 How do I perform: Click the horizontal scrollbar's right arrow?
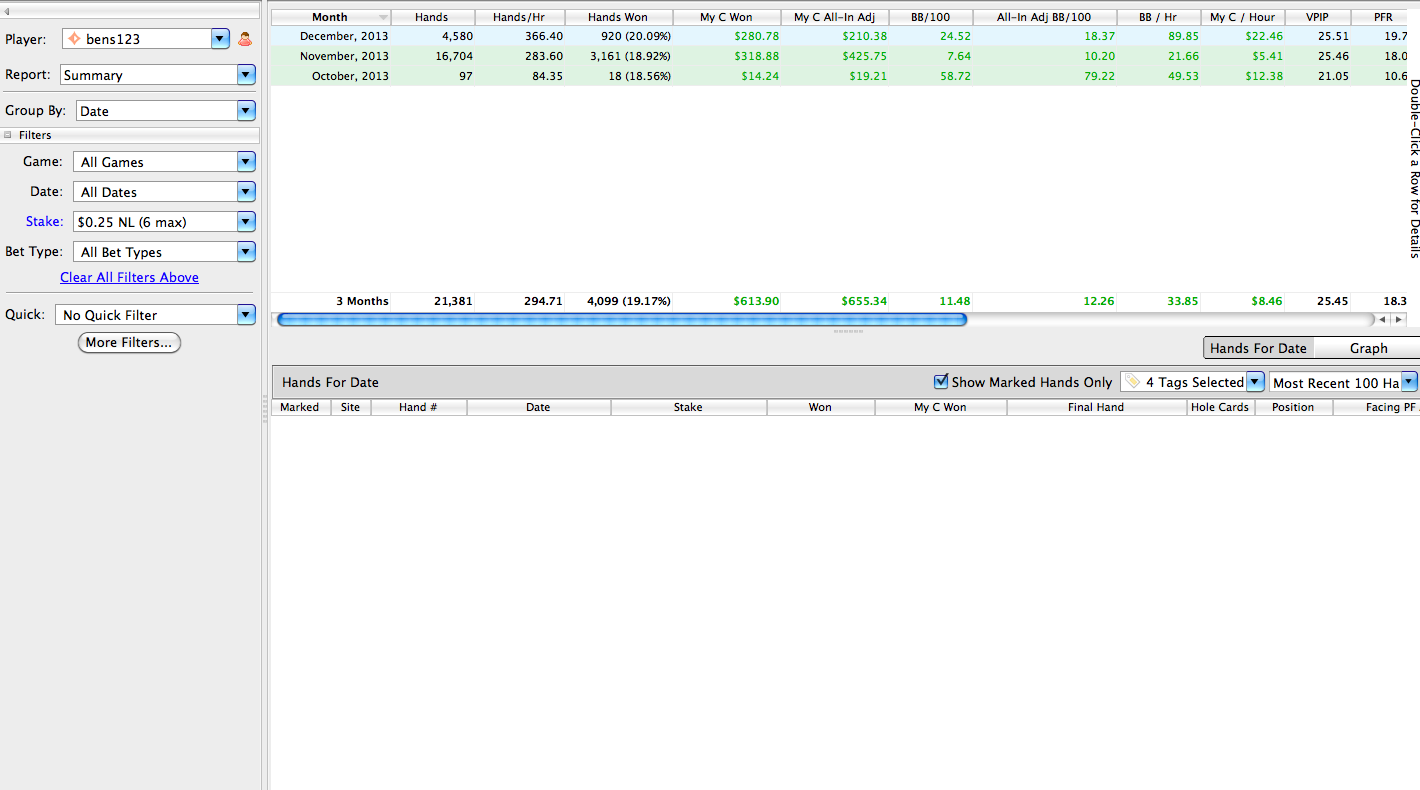coord(1399,320)
